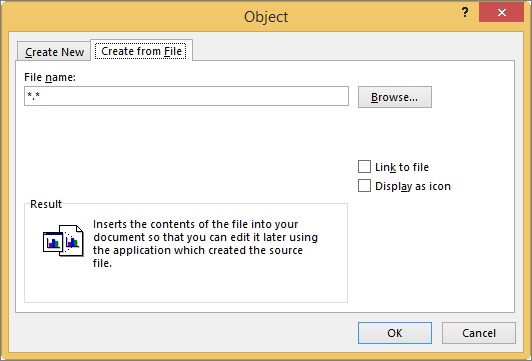
Task: Close the Object dialog with X
Action: pos(501,13)
